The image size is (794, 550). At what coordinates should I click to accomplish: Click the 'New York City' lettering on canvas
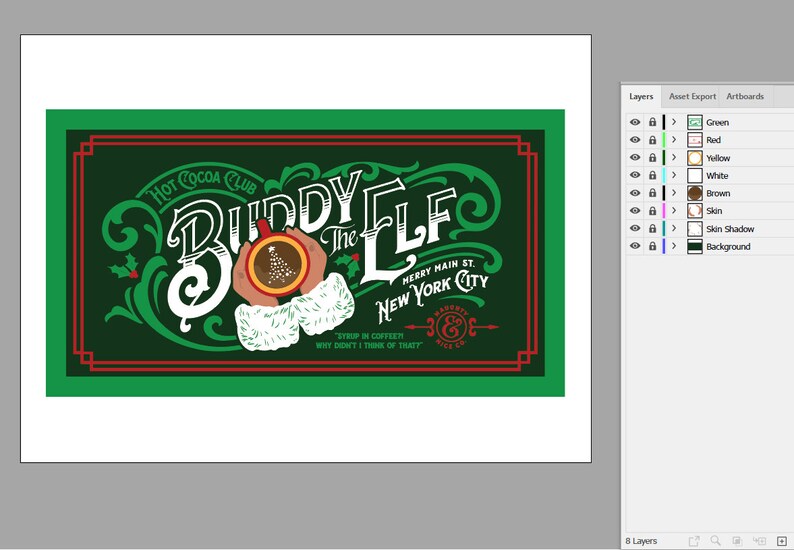click(x=432, y=295)
